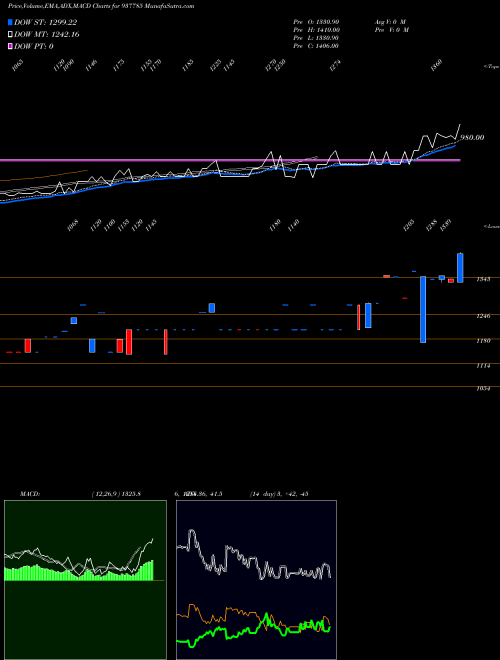
Task: Click the white DOW MT legend swatch
Action: tap(10, 34)
